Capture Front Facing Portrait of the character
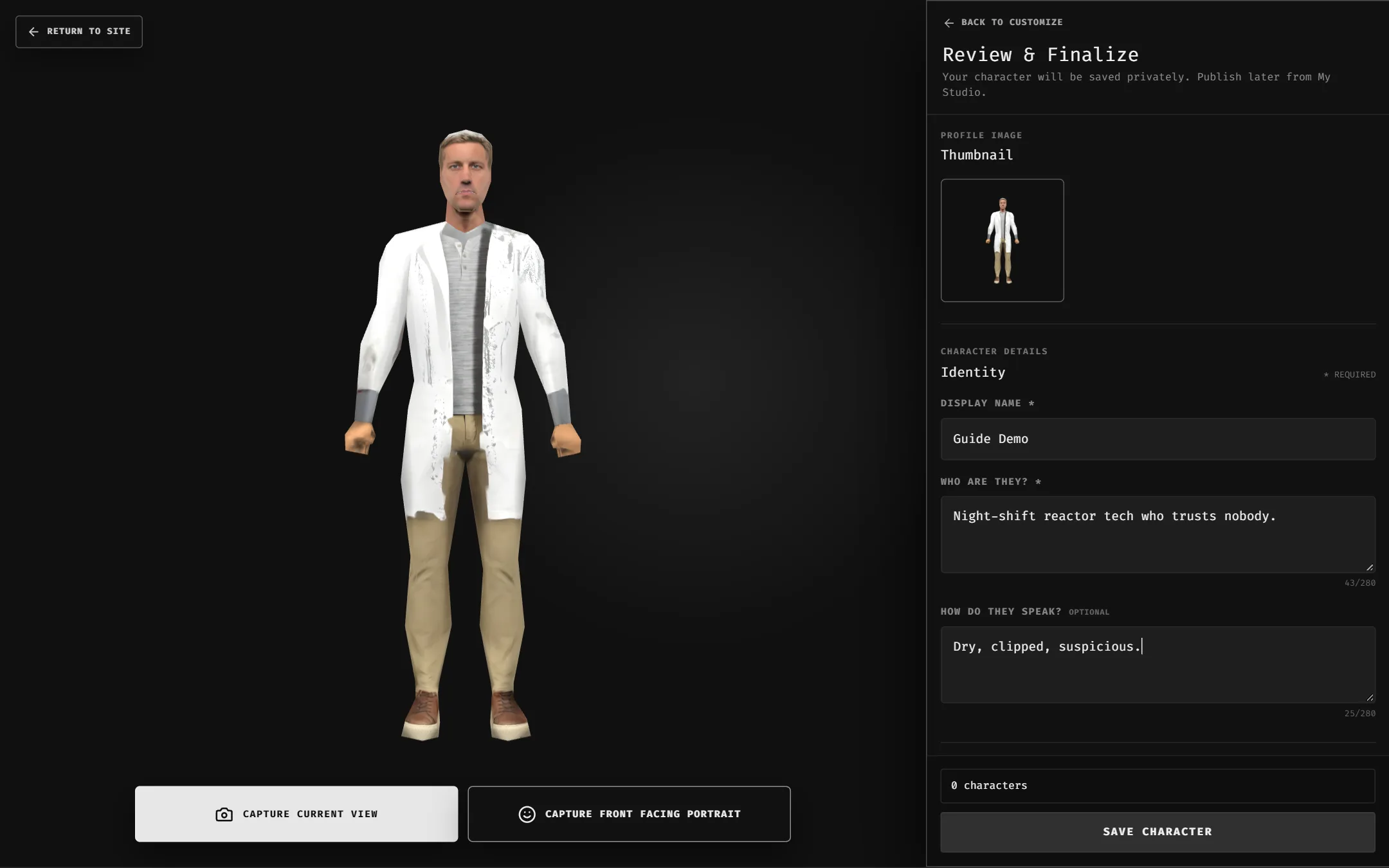 point(629,814)
